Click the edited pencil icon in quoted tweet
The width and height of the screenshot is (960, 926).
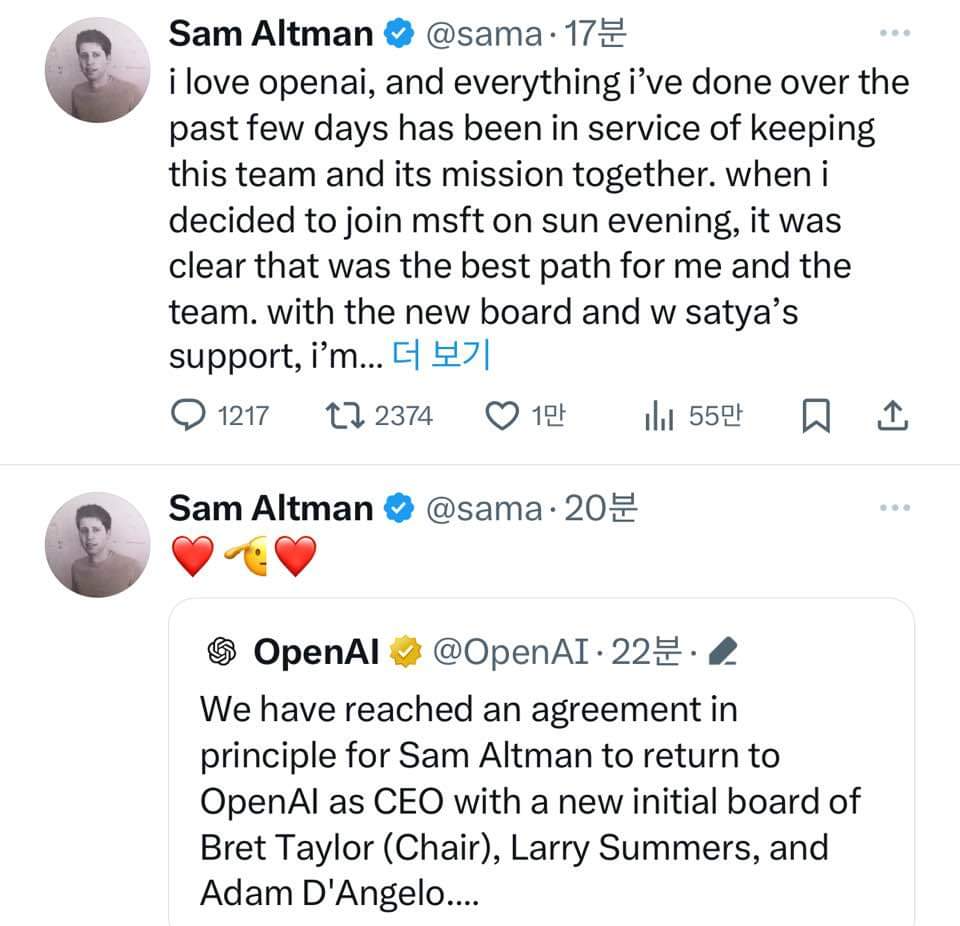722,653
